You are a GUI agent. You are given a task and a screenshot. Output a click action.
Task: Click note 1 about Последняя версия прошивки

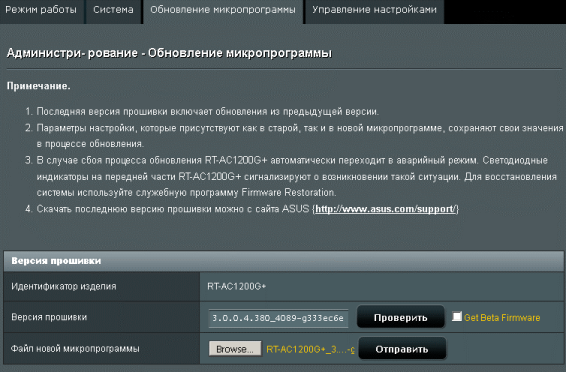208,111
